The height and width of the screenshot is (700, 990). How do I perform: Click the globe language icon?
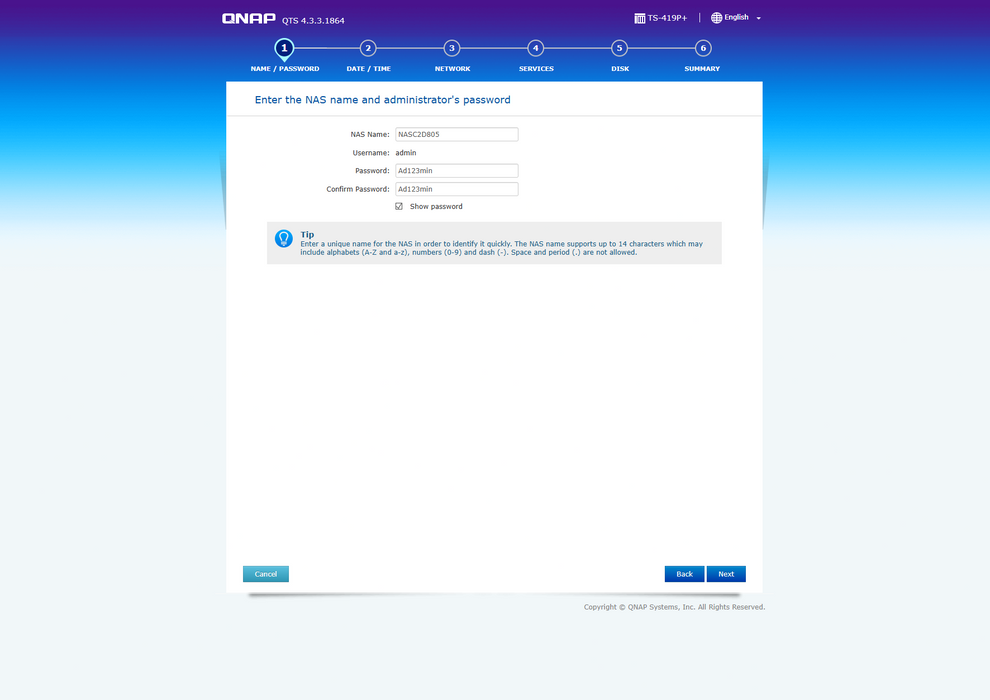pyautogui.click(x=716, y=18)
